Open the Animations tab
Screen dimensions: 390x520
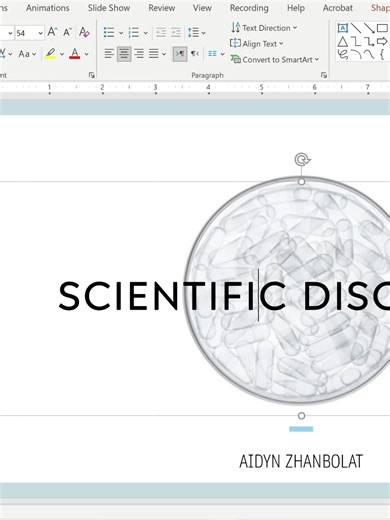click(48, 8)
